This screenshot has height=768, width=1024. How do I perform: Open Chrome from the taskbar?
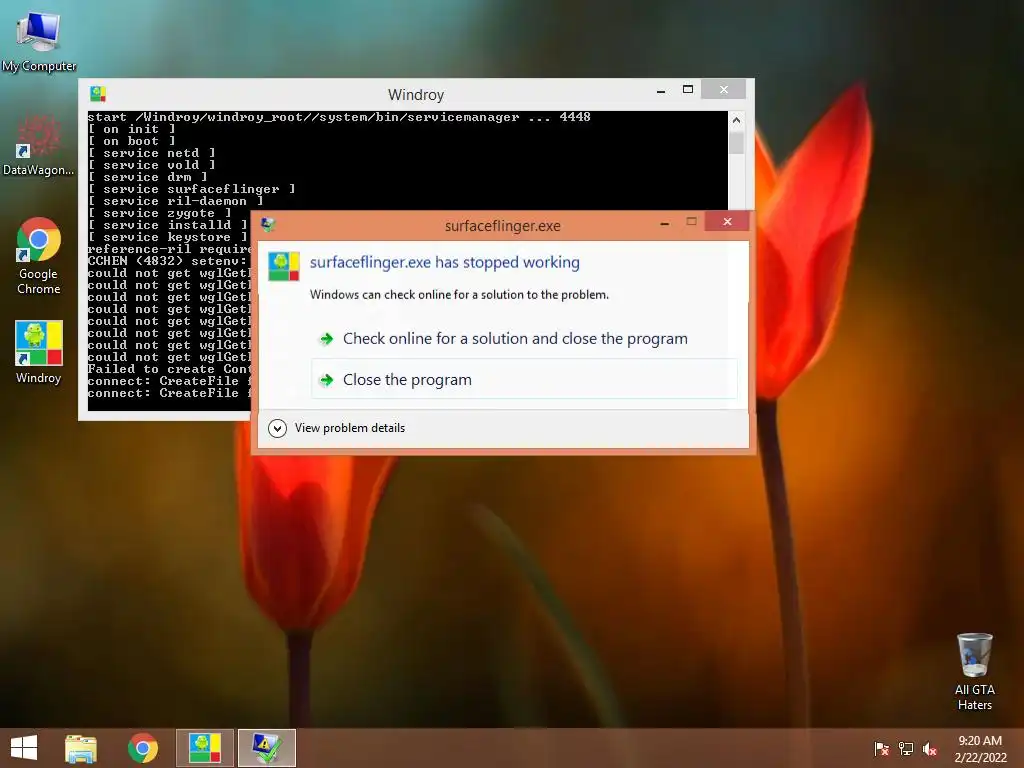(x=142, y=748)
